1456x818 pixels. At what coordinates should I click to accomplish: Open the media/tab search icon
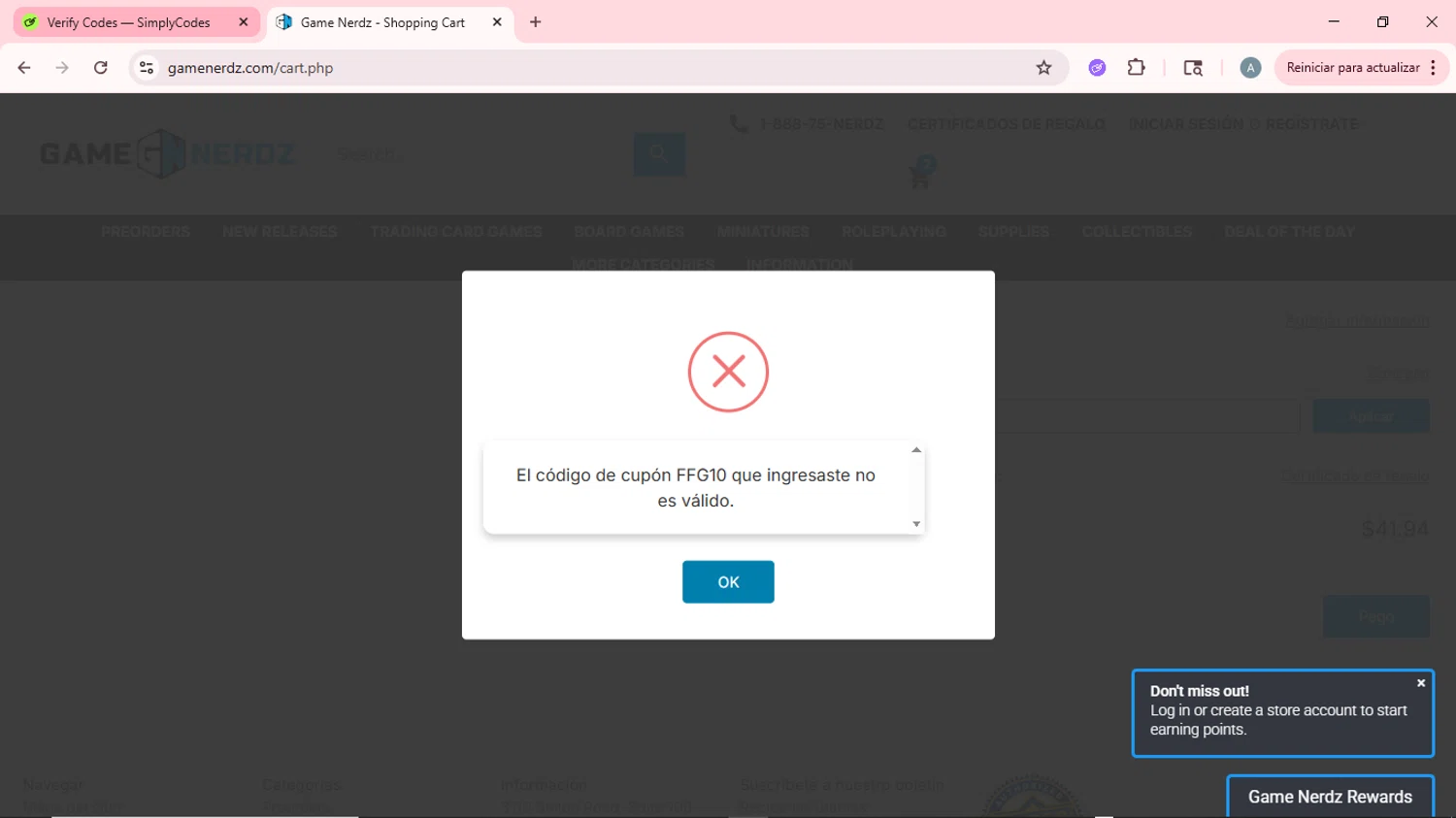click(1193, 68)
